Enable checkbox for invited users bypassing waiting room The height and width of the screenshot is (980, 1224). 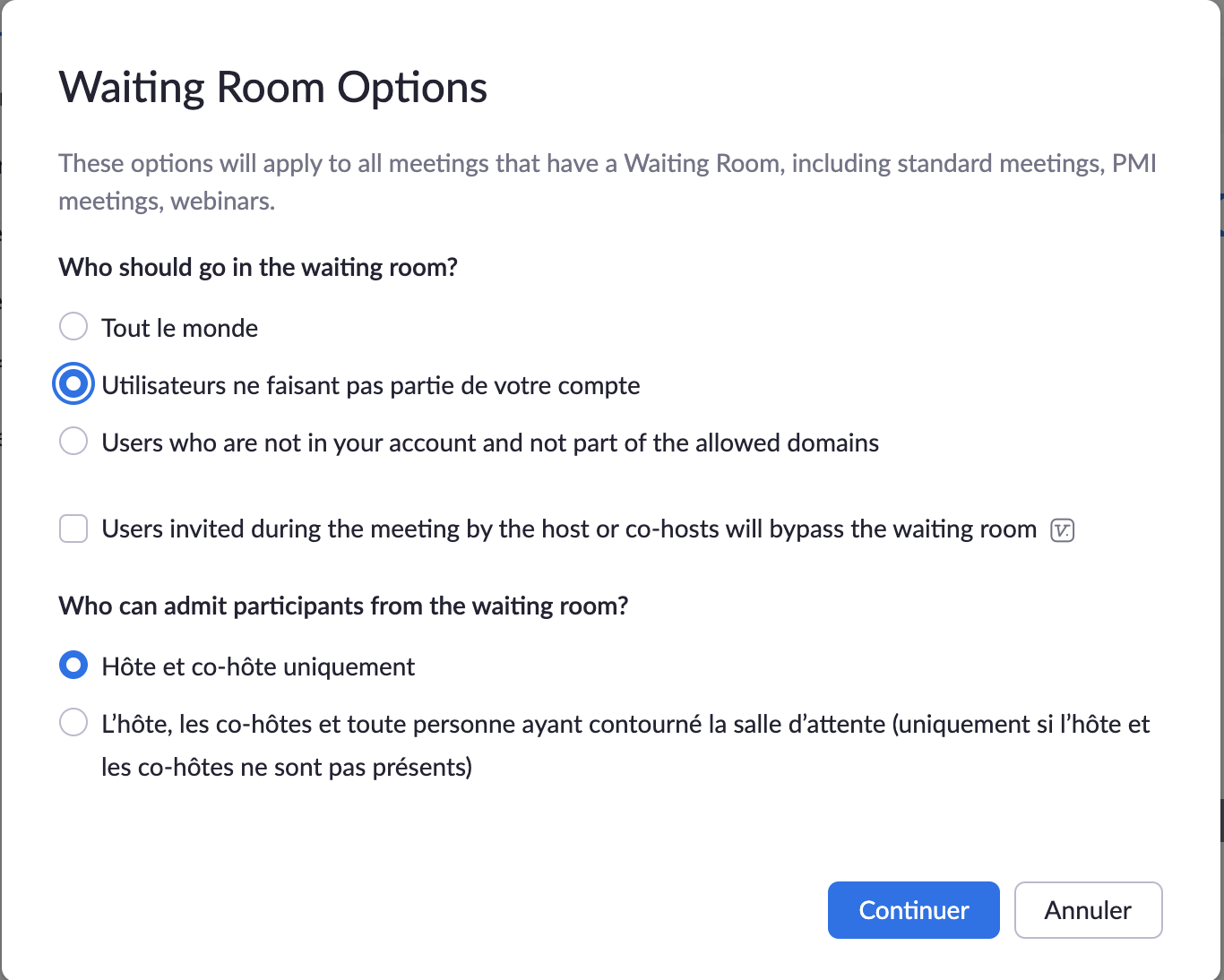[x=73, y=529]
